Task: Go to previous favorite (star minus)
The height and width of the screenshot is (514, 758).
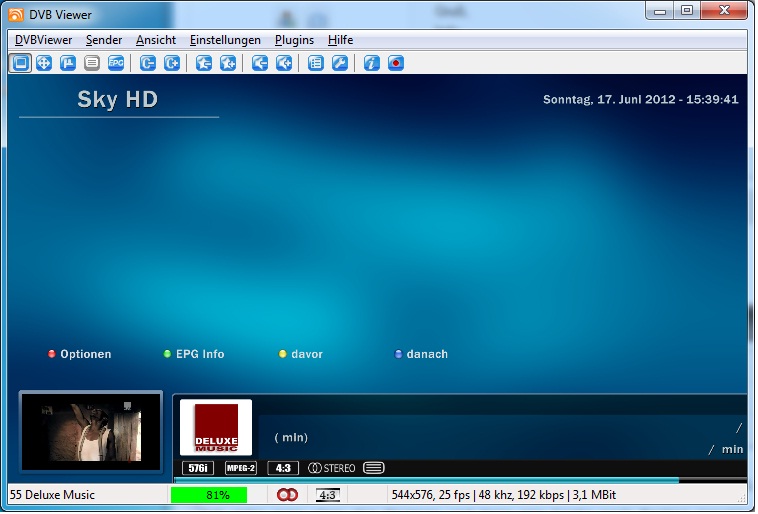Action: 204,63
